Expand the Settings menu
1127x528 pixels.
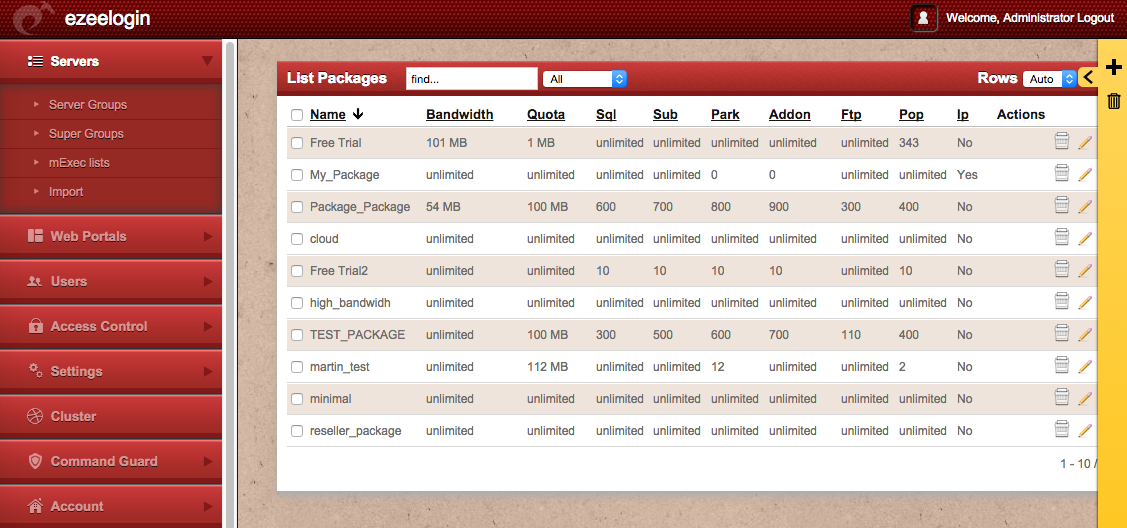[x=111, y=371]
